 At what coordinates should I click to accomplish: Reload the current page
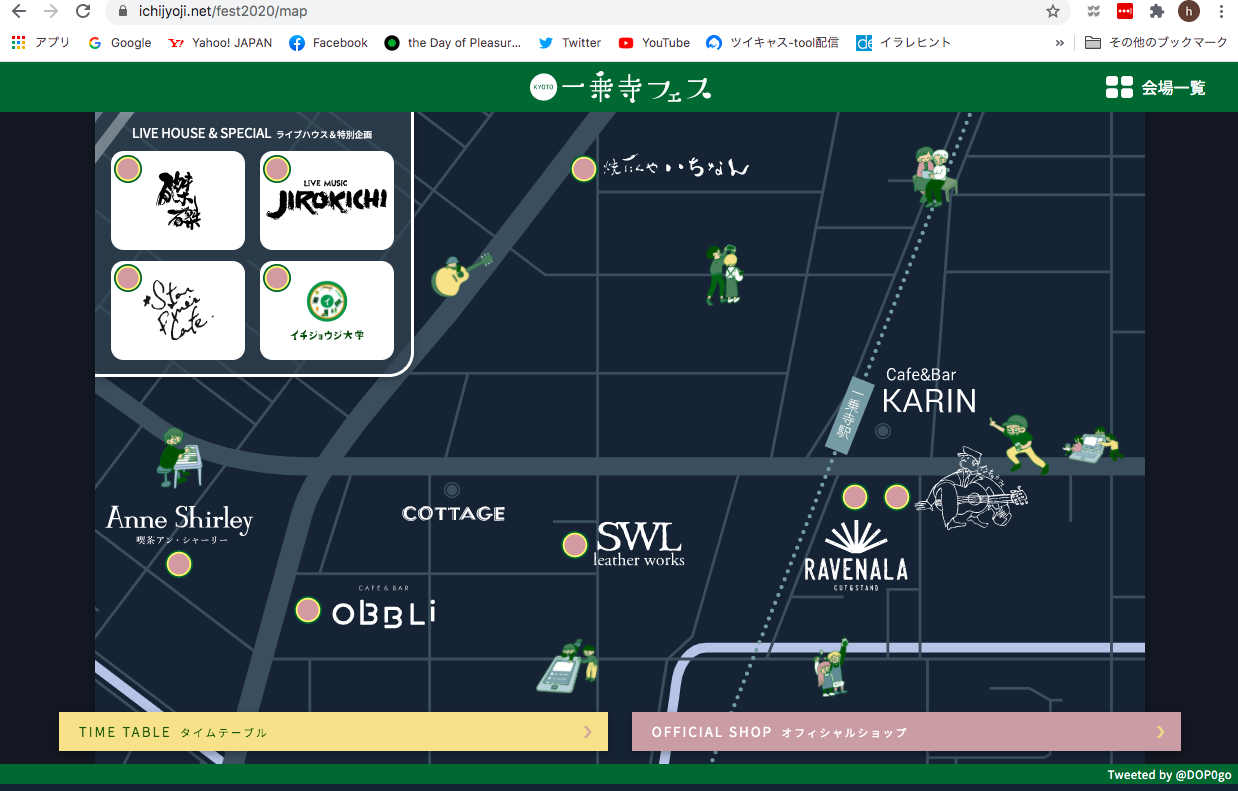coord(83,11)
